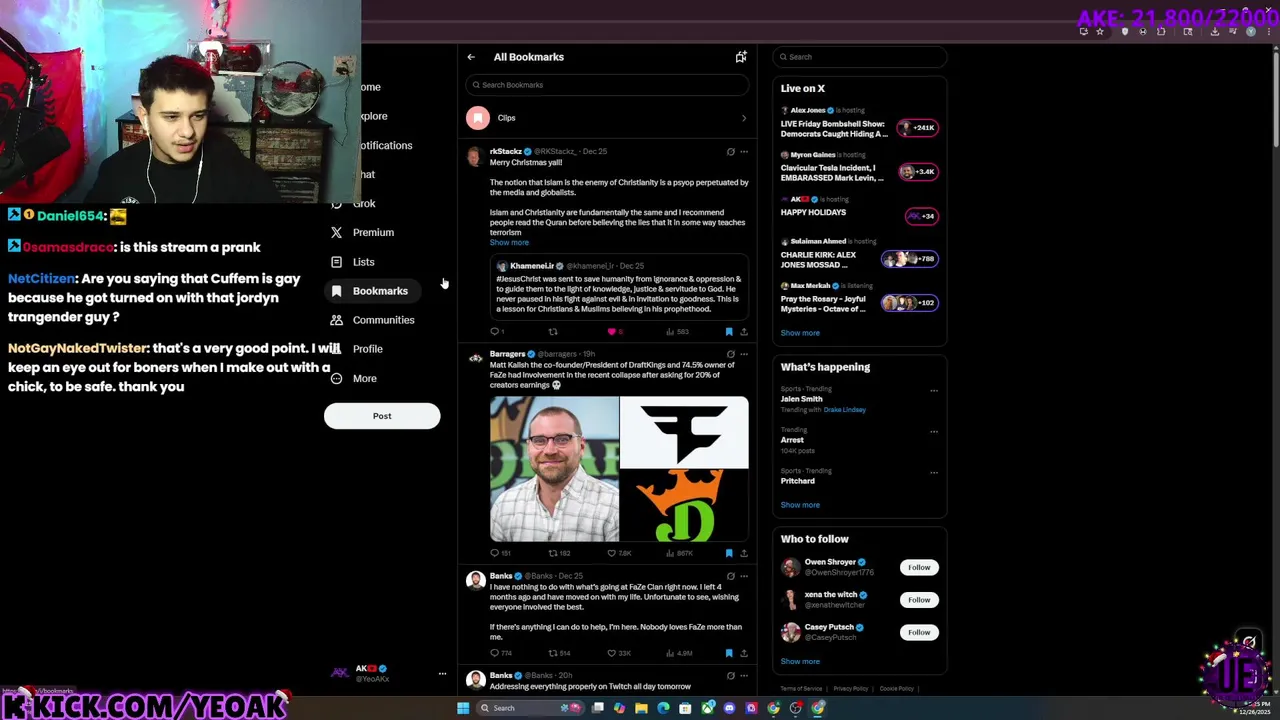
Task: Share the Barragers post
Action: pos(743,553)
